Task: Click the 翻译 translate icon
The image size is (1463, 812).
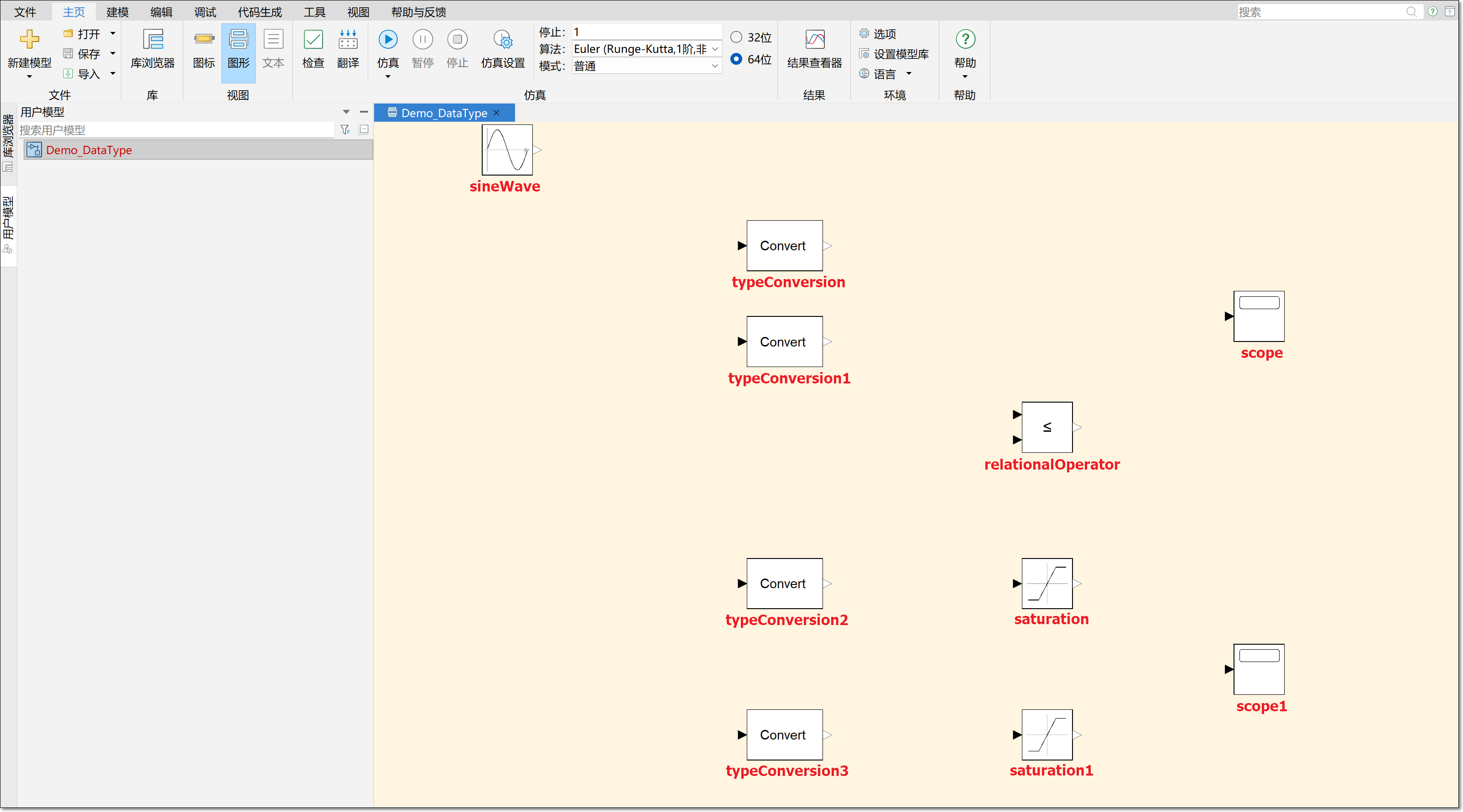Action: coord(348,40)
